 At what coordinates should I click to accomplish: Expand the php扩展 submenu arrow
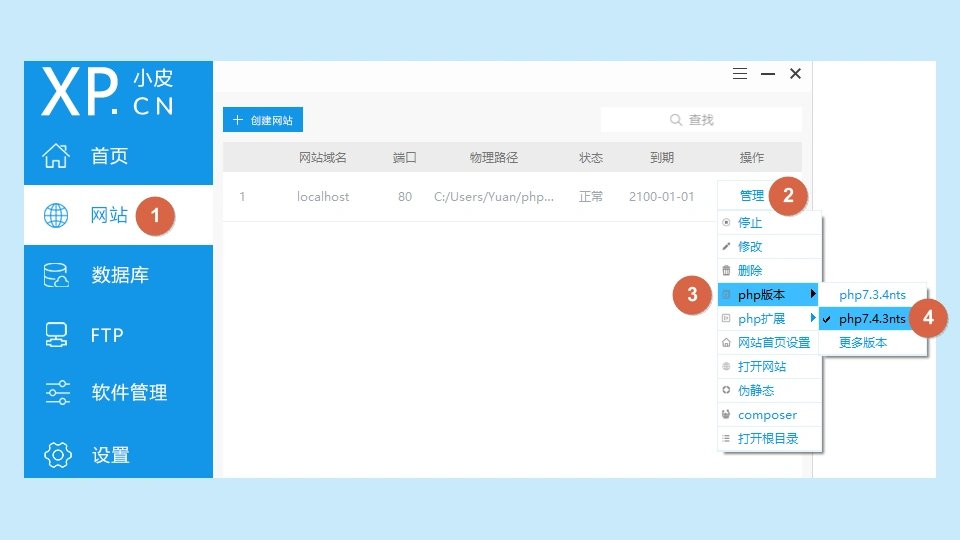pyautogui.click(x=813, y=319)
